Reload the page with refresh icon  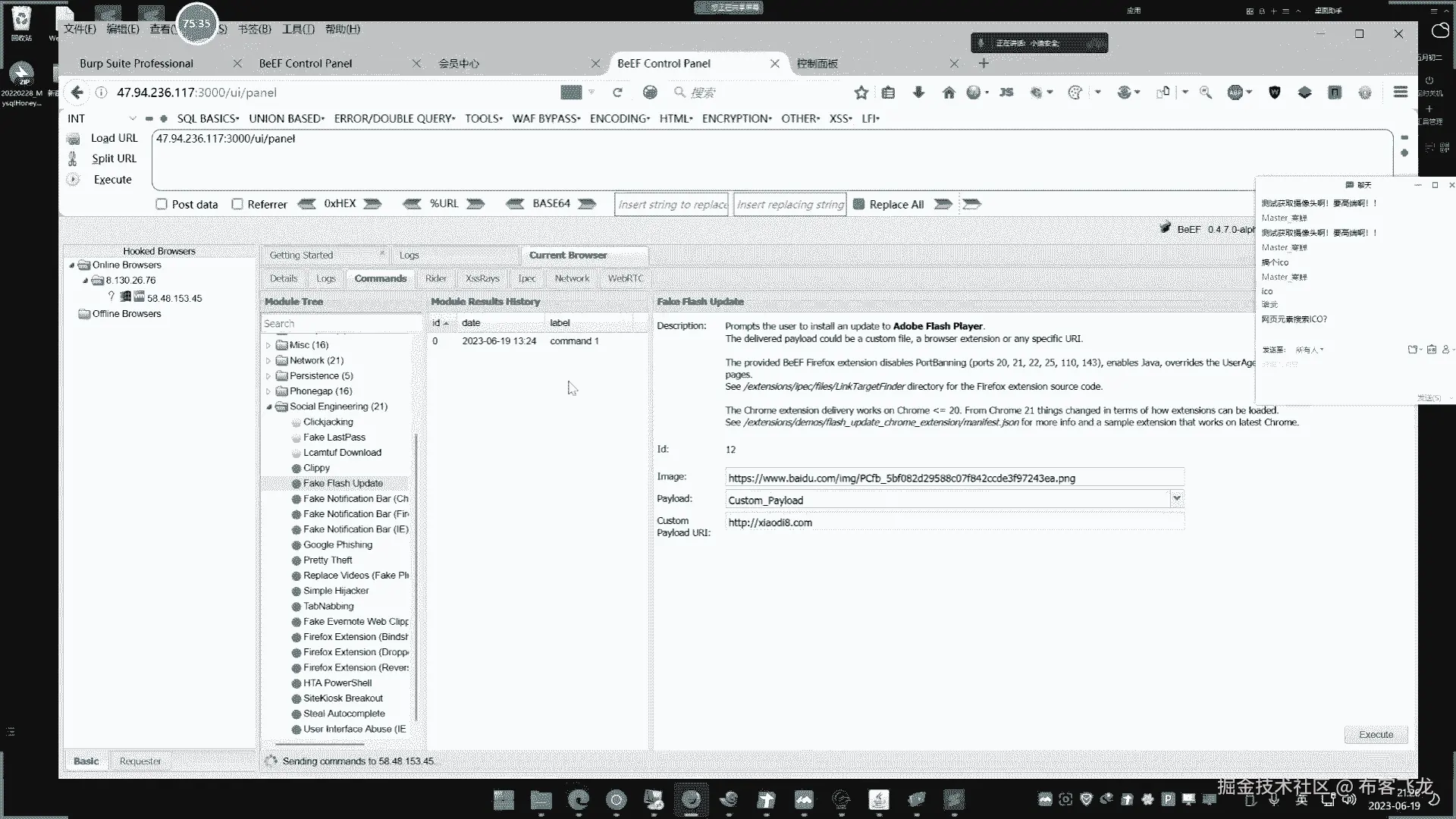coord(617,93)
